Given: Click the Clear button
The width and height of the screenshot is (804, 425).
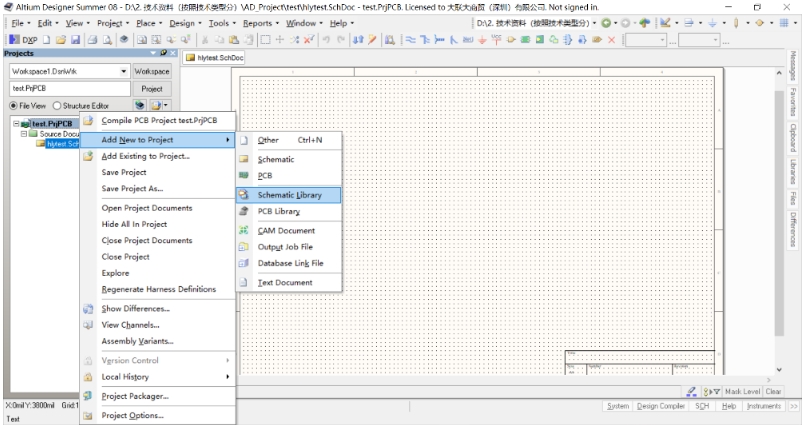Looking at the screenshot, I should 773,392.
